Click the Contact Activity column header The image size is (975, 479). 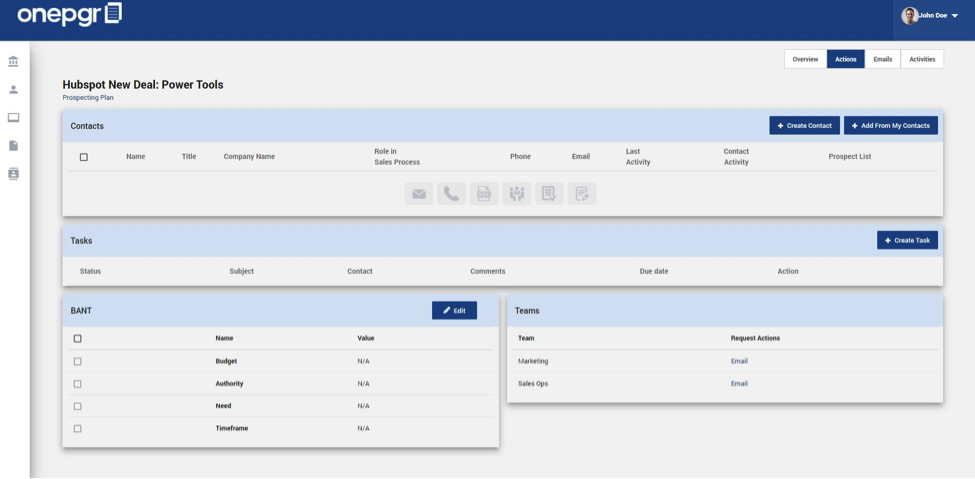tap(736, 157)
